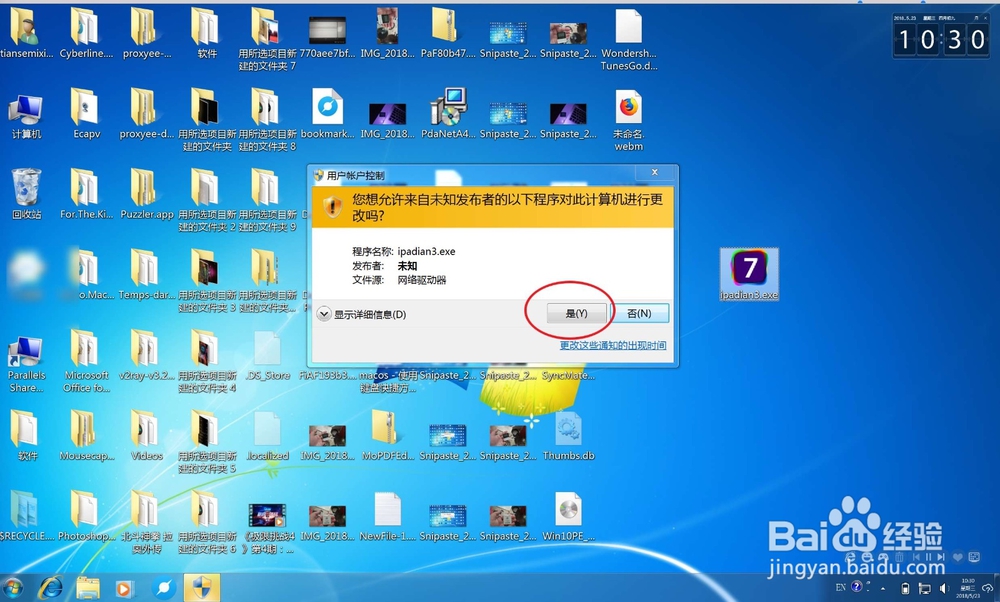This screenshot has width=1000, height=602.
Task: Click the 是(Y) button in the UAC dialog
Action: tap(576, 314)
